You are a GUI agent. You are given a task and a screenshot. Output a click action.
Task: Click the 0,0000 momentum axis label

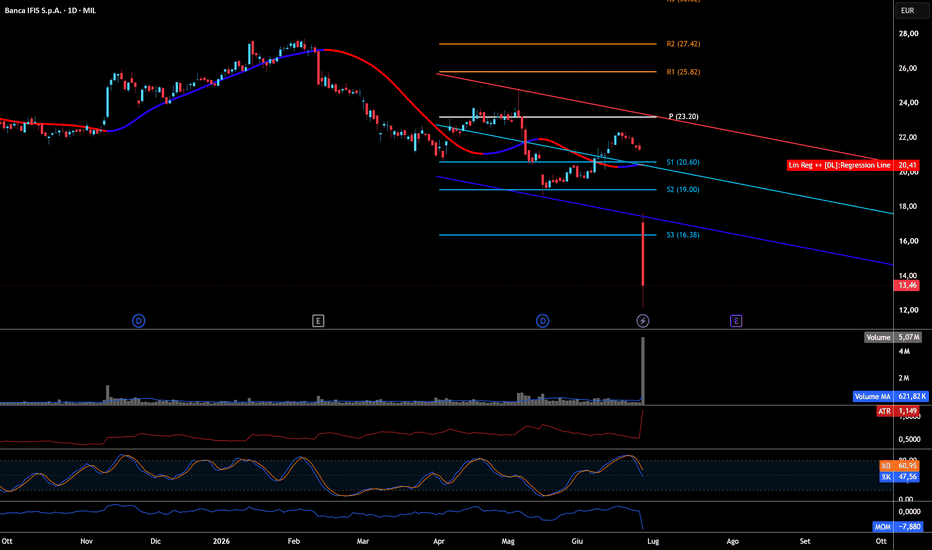click(909, 511)
